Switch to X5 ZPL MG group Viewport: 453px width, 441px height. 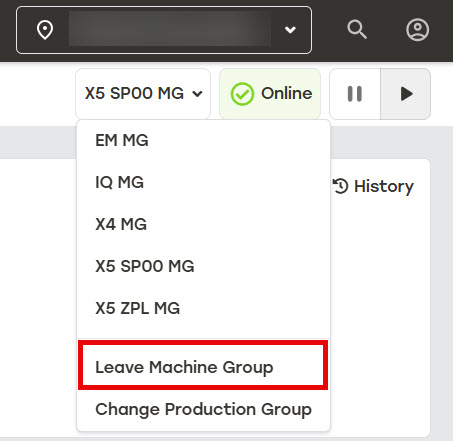tap(203, 308)
